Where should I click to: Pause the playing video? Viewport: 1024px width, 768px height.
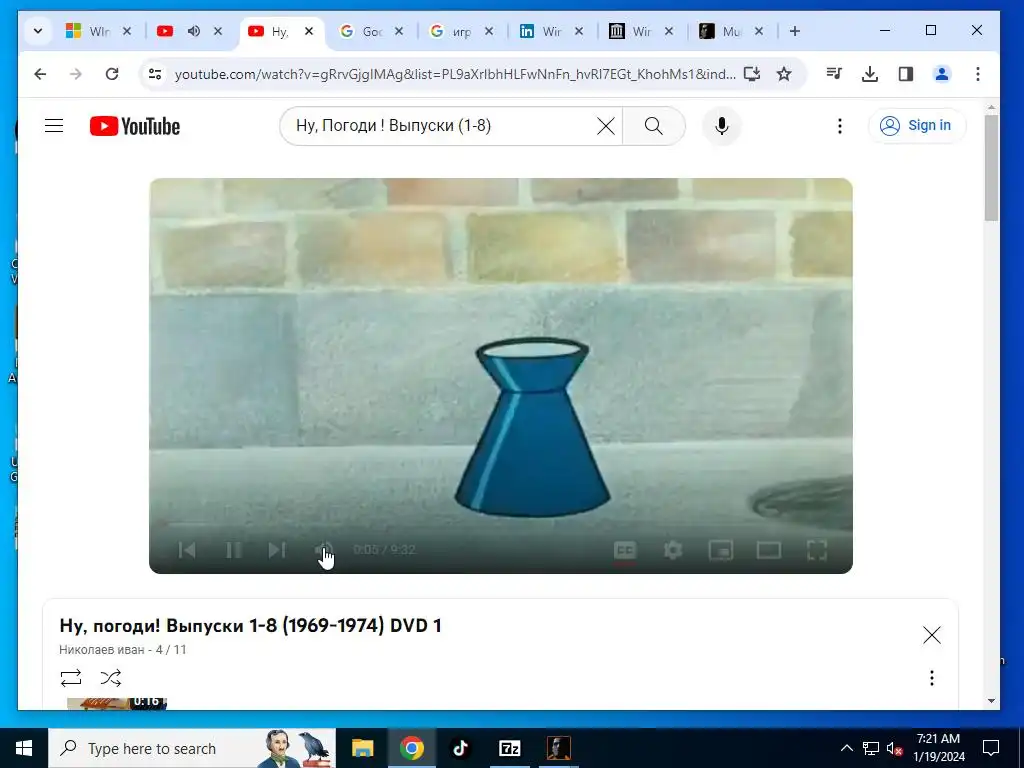pos(233,550)
